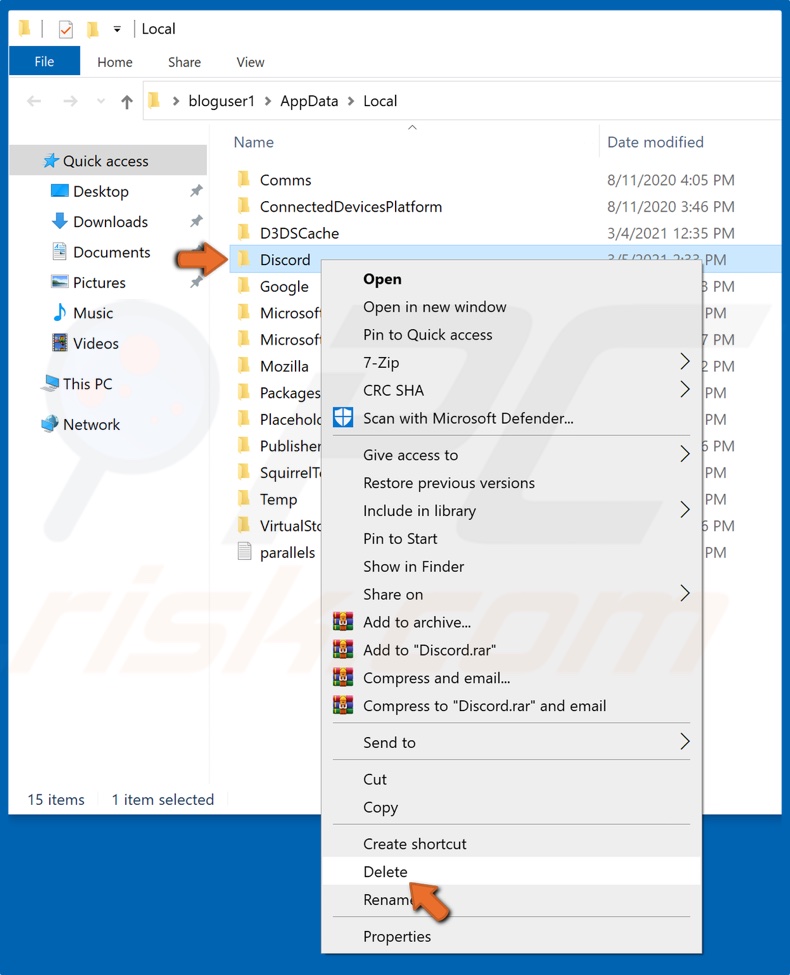Click Scan with Microsoft Defender shield icon

[343, 417]
